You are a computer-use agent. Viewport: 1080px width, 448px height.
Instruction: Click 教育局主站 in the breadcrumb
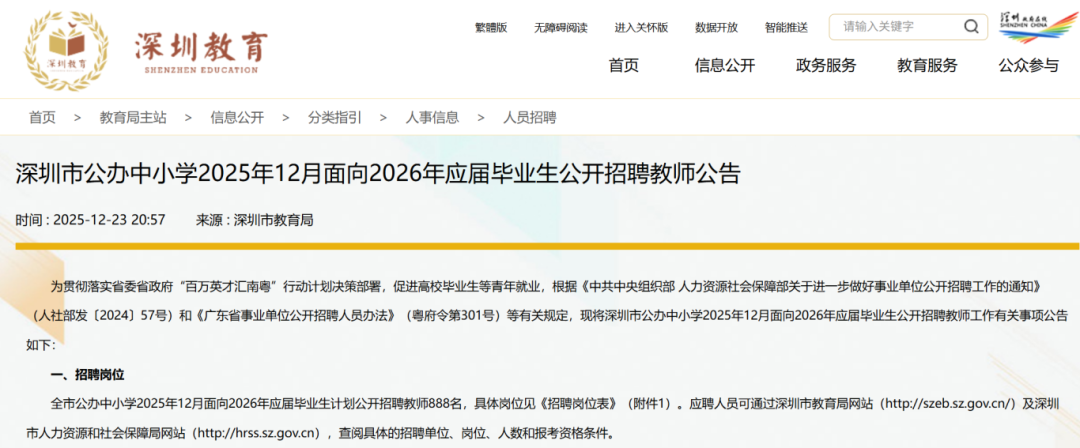[x=133, y=117]
